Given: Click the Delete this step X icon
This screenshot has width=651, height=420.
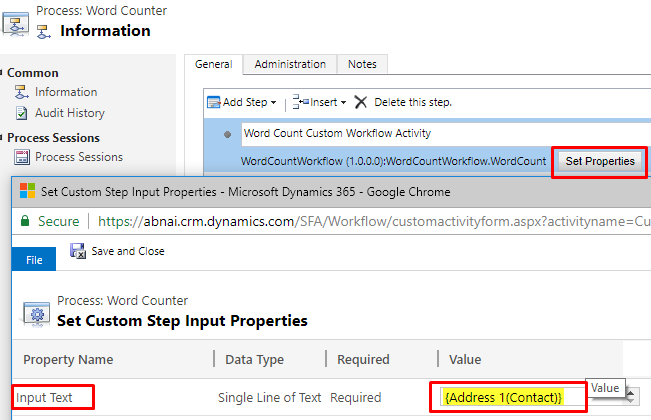Looking at the screenshot, I should pyautogui.click(x=360, y=102).
